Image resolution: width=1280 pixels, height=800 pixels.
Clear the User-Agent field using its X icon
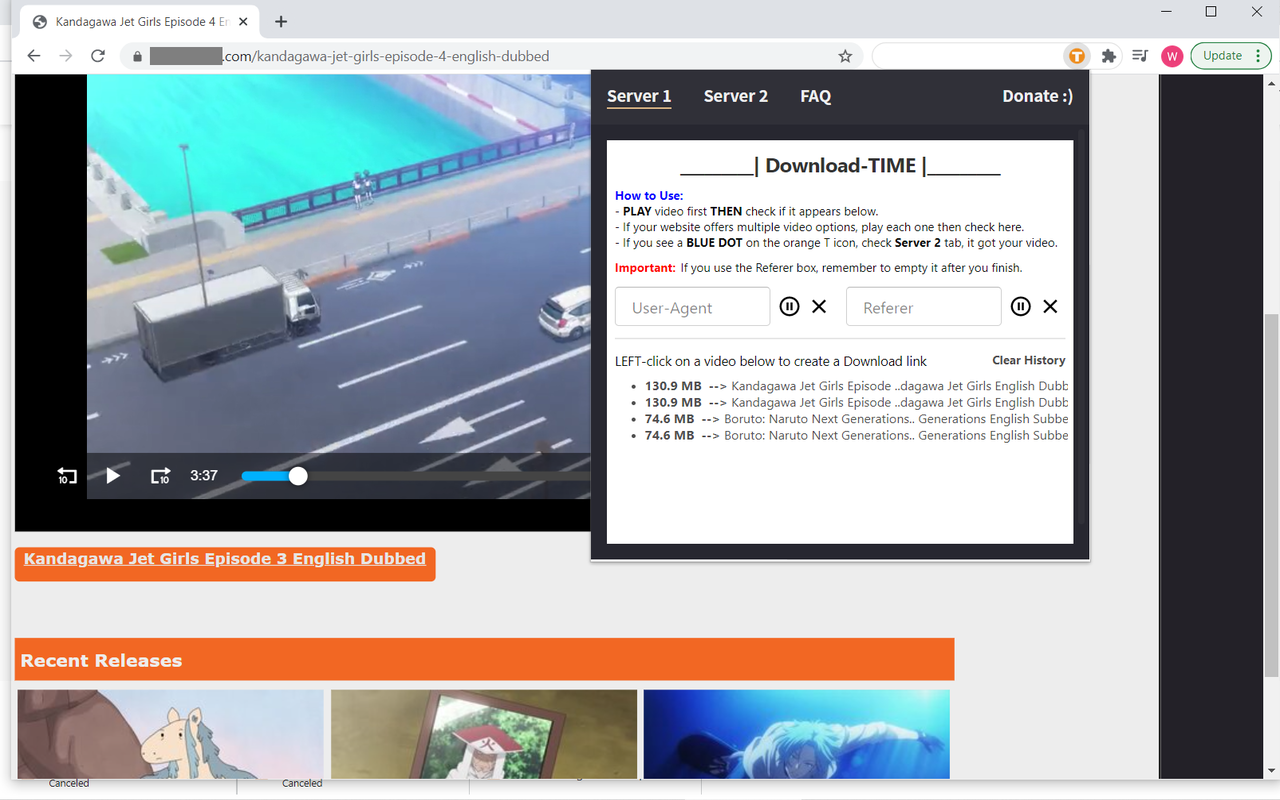[x=819, y=306]
